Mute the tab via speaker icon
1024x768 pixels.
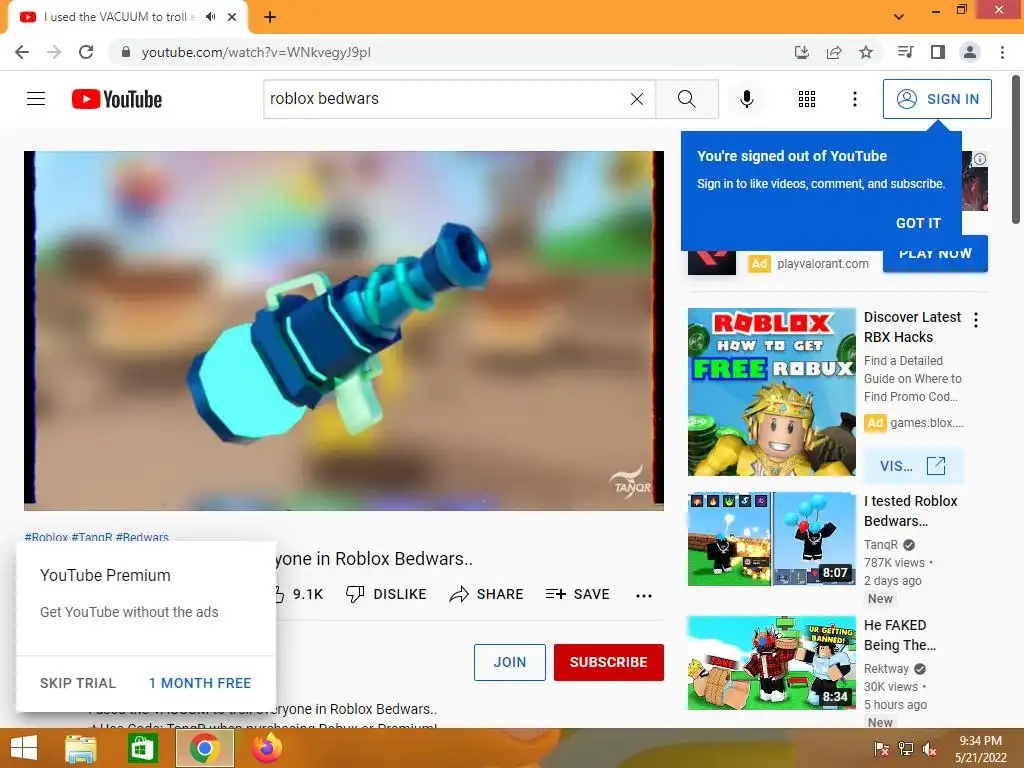[x=210, y=17]
